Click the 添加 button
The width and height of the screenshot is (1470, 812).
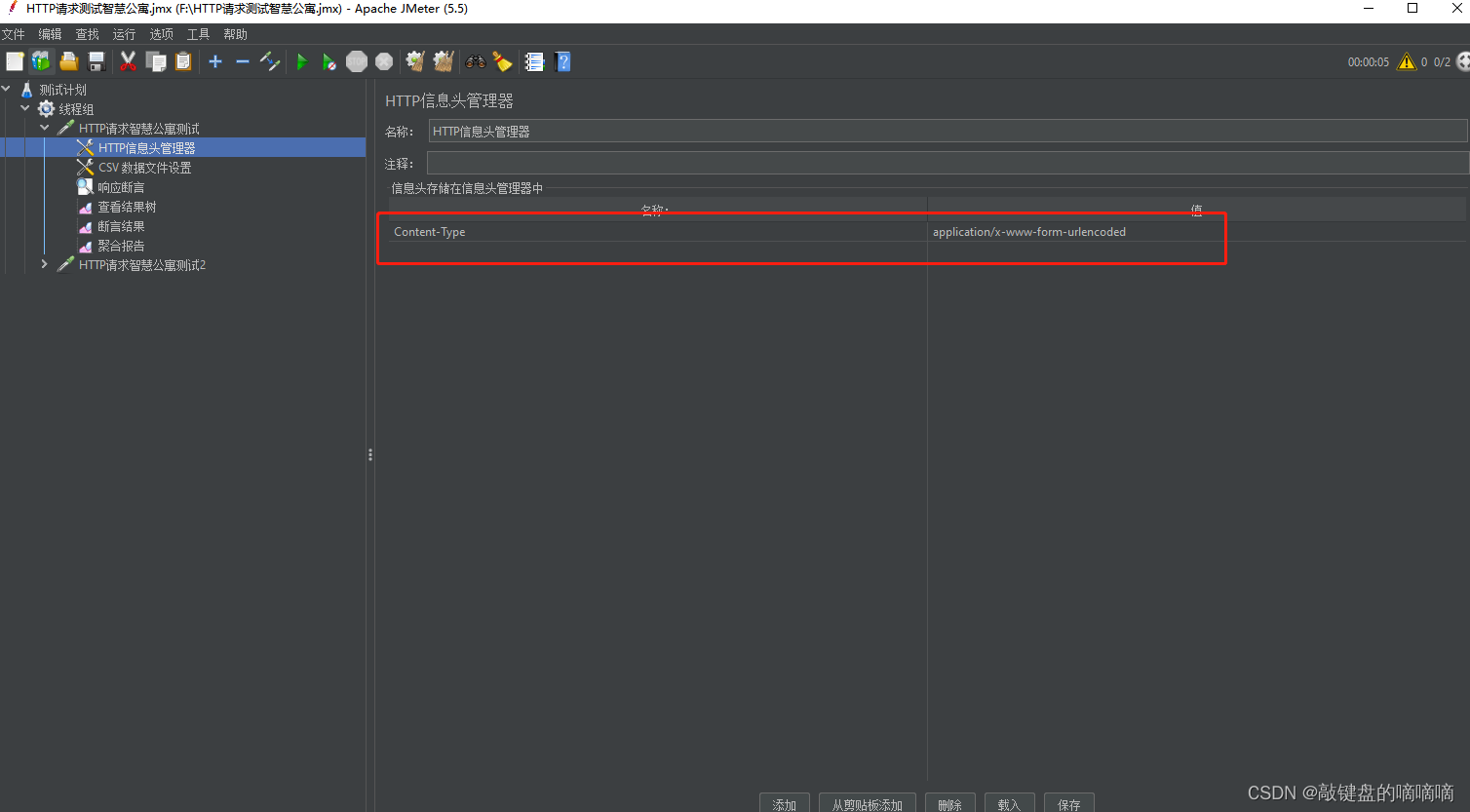coord(785,803)
